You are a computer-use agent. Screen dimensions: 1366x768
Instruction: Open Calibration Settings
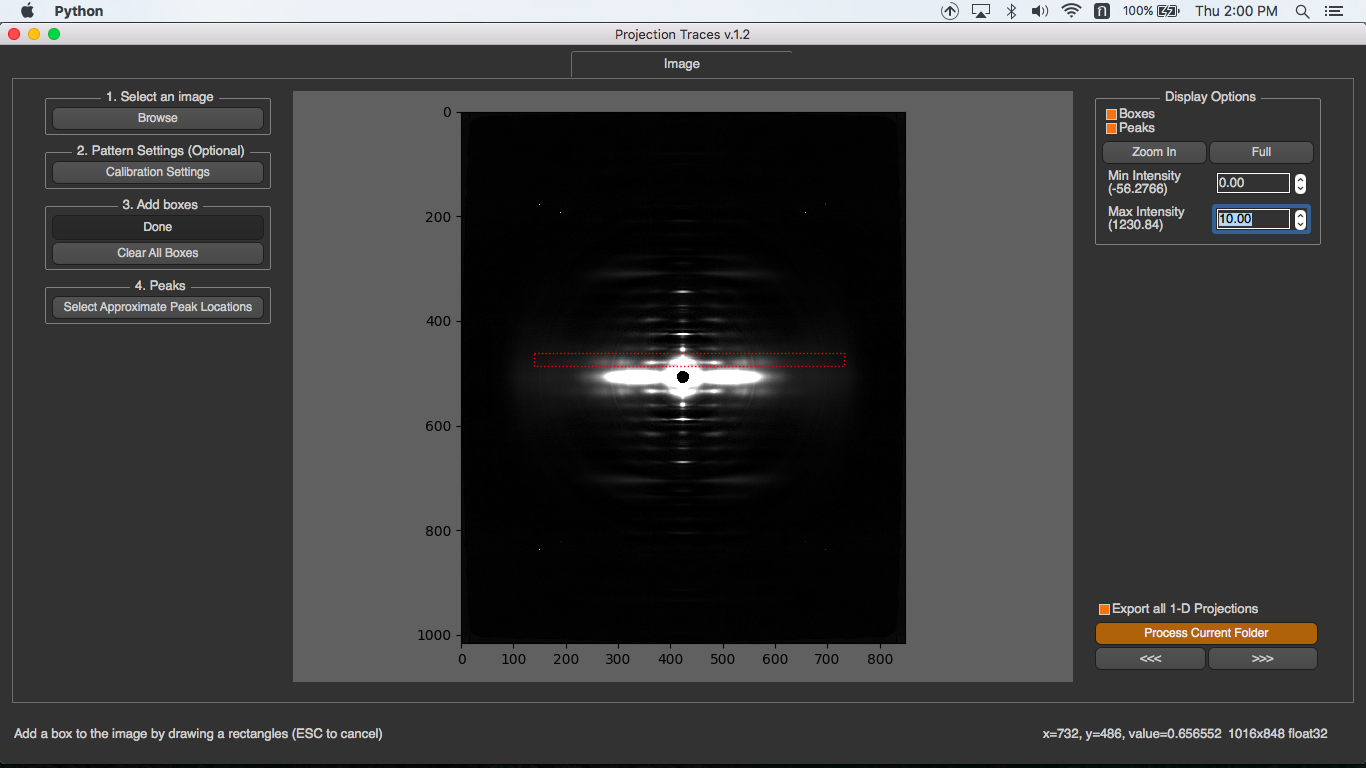click(158, 172)
